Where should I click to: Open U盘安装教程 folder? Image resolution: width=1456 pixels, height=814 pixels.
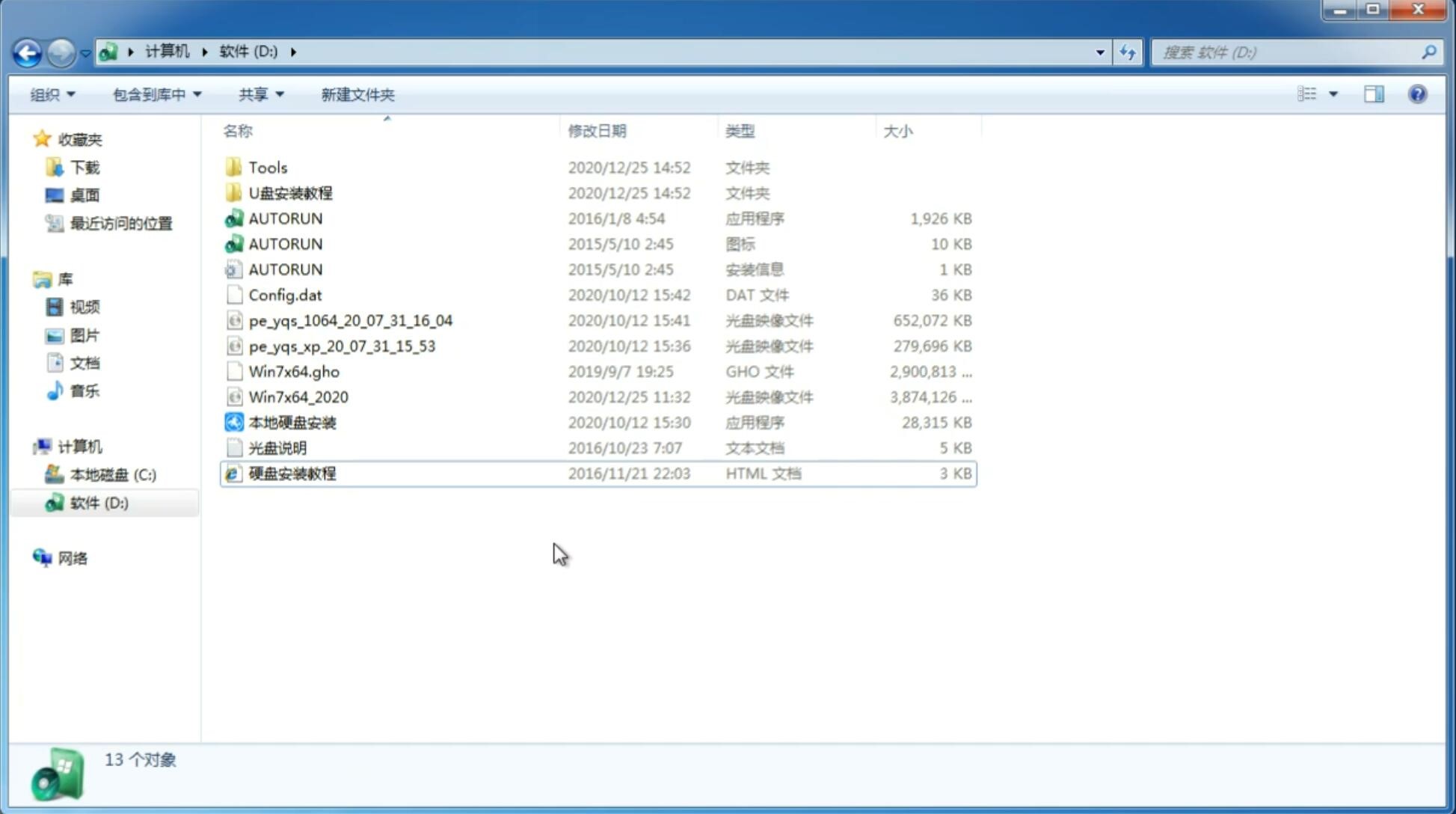tap(290, 192)
